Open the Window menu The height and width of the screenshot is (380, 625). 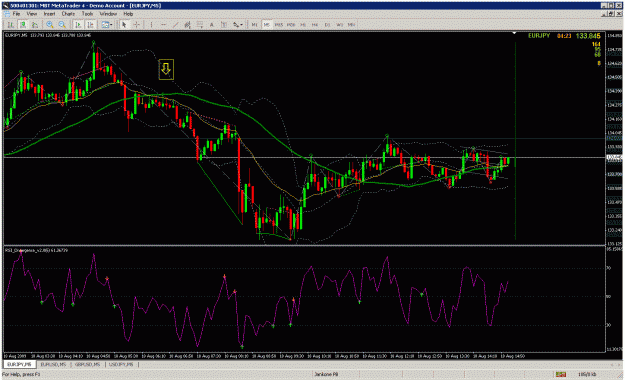(108, 14)
